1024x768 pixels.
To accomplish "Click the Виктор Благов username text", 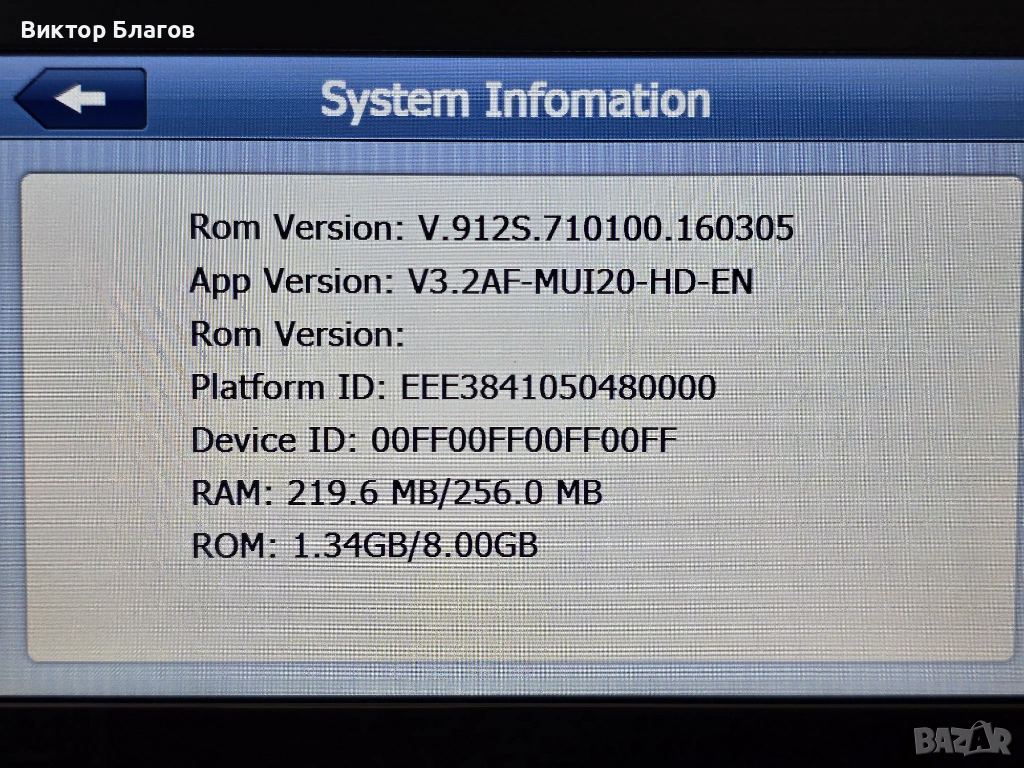I will [x=108, y=30].
